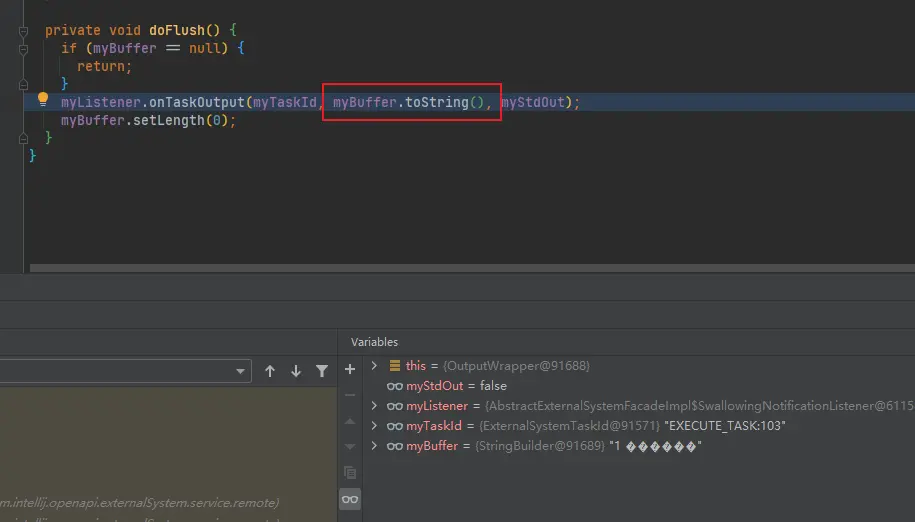This screenshot has width=915, height=522.
Task: Click the New Watch plus icon
Action: pos(350,369)
